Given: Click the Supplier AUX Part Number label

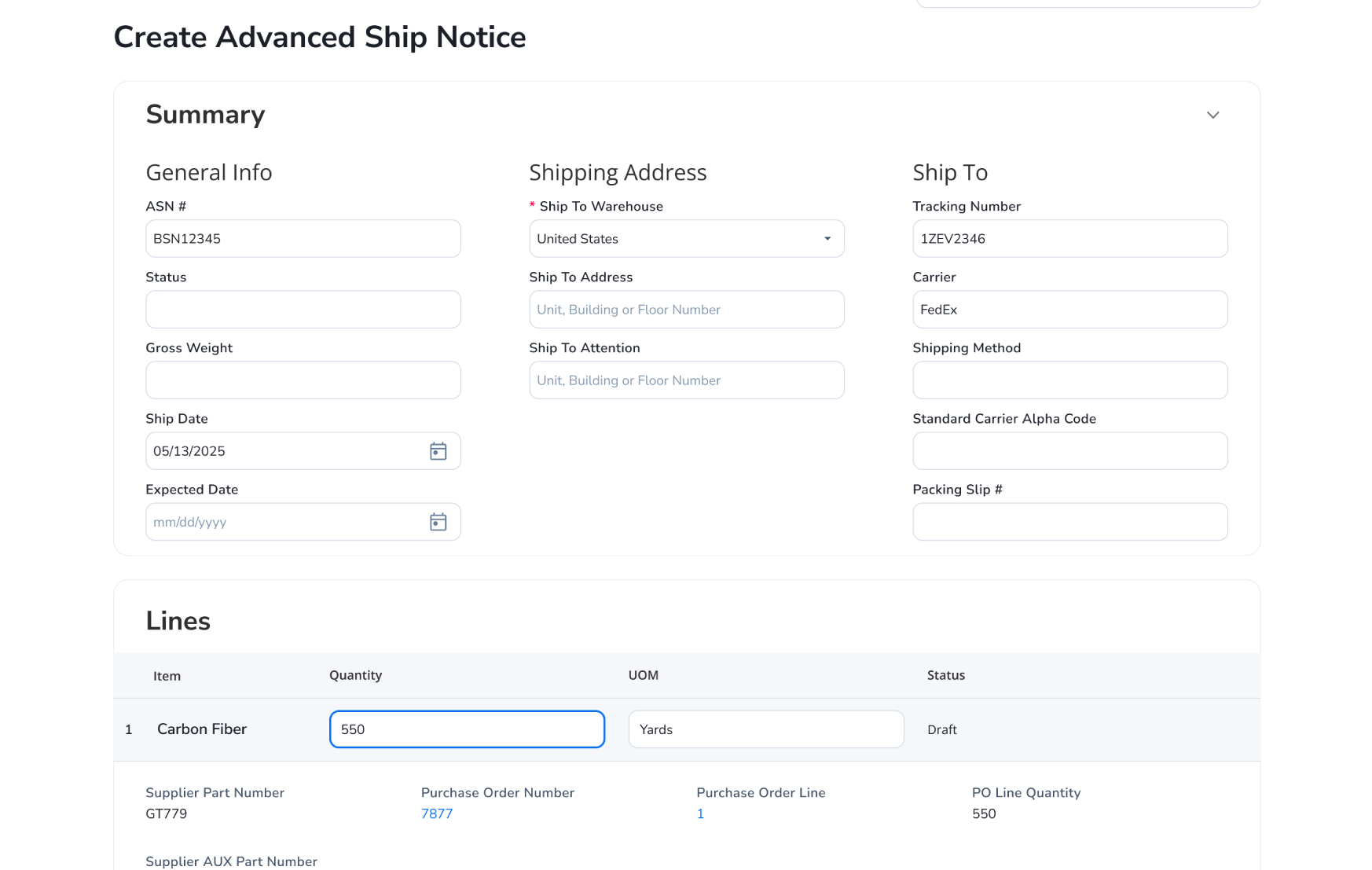Looking at the screenshot, I should 232,861.
